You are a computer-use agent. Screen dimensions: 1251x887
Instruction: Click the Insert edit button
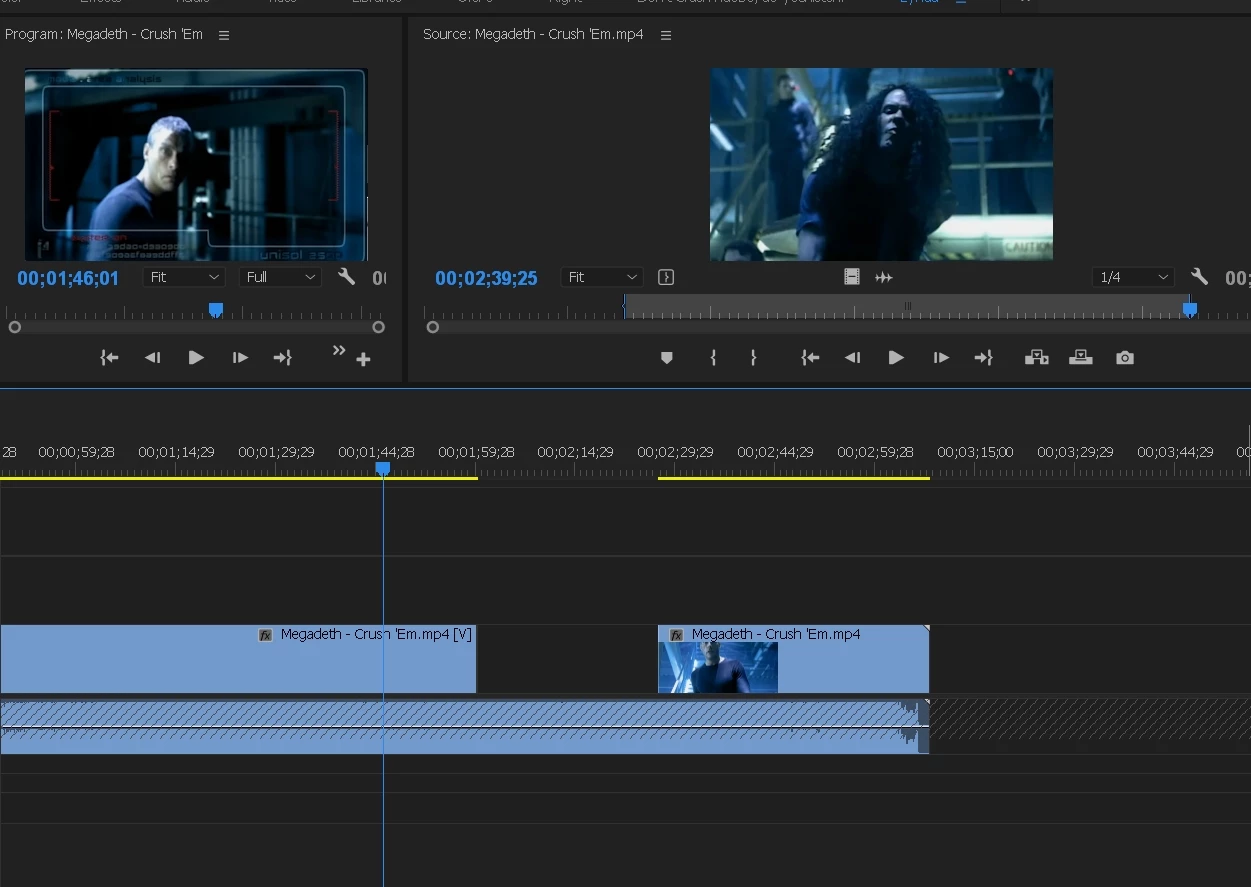tap(1037, 358)
